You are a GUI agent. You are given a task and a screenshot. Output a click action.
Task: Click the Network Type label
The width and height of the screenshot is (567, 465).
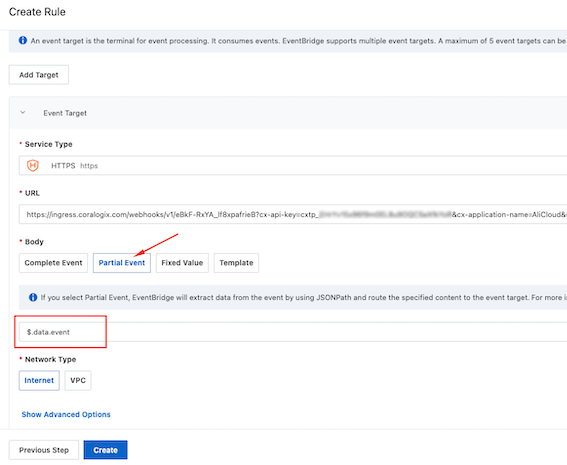(50, 359)
